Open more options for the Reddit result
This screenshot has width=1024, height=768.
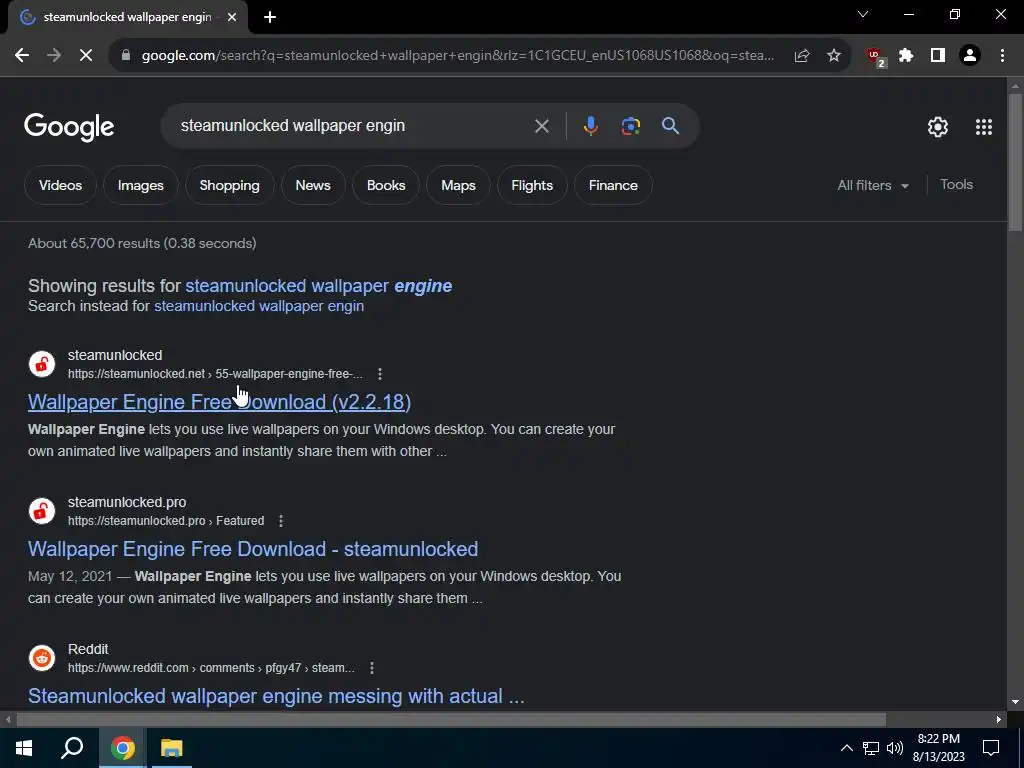[x=372, y=668]
